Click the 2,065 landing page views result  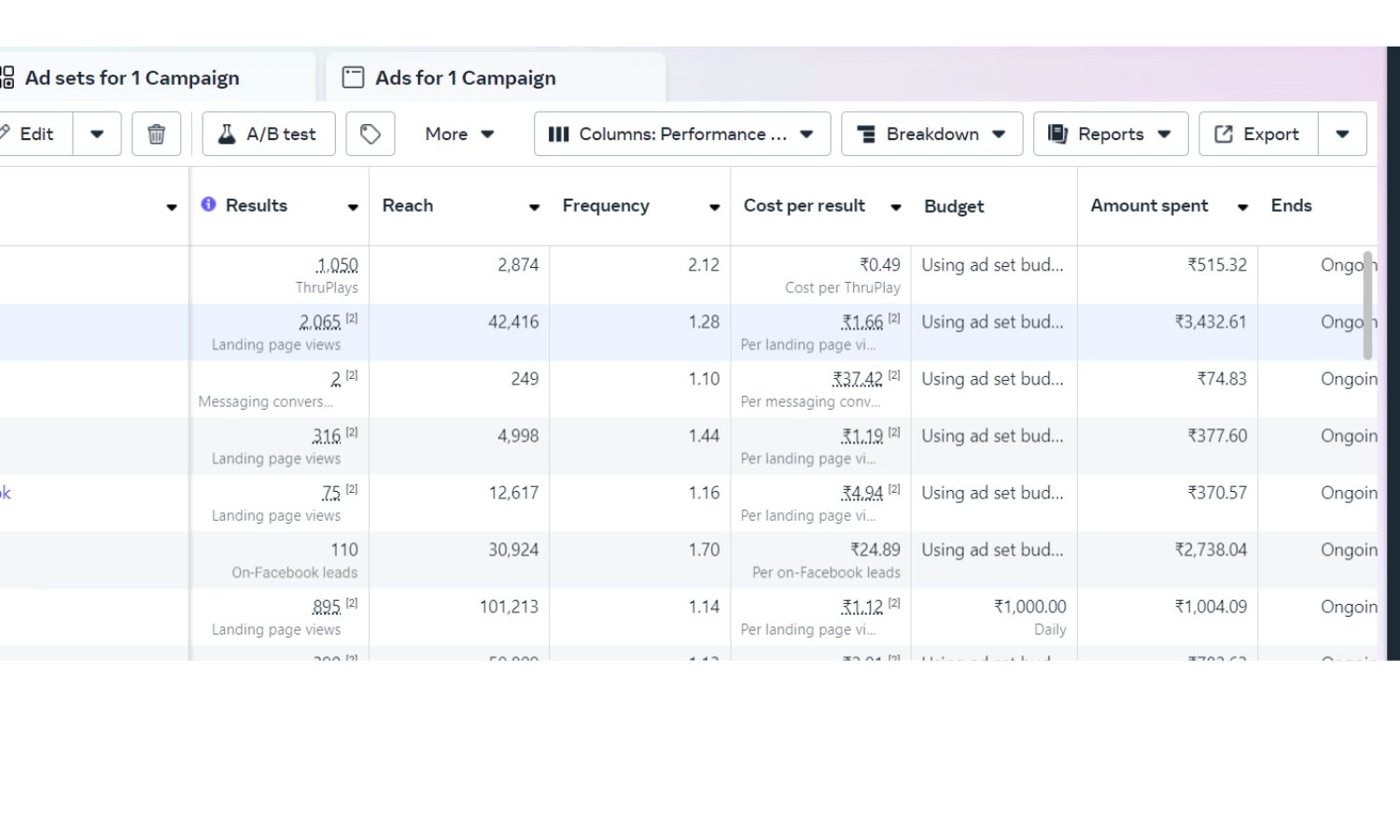(319, 322)
